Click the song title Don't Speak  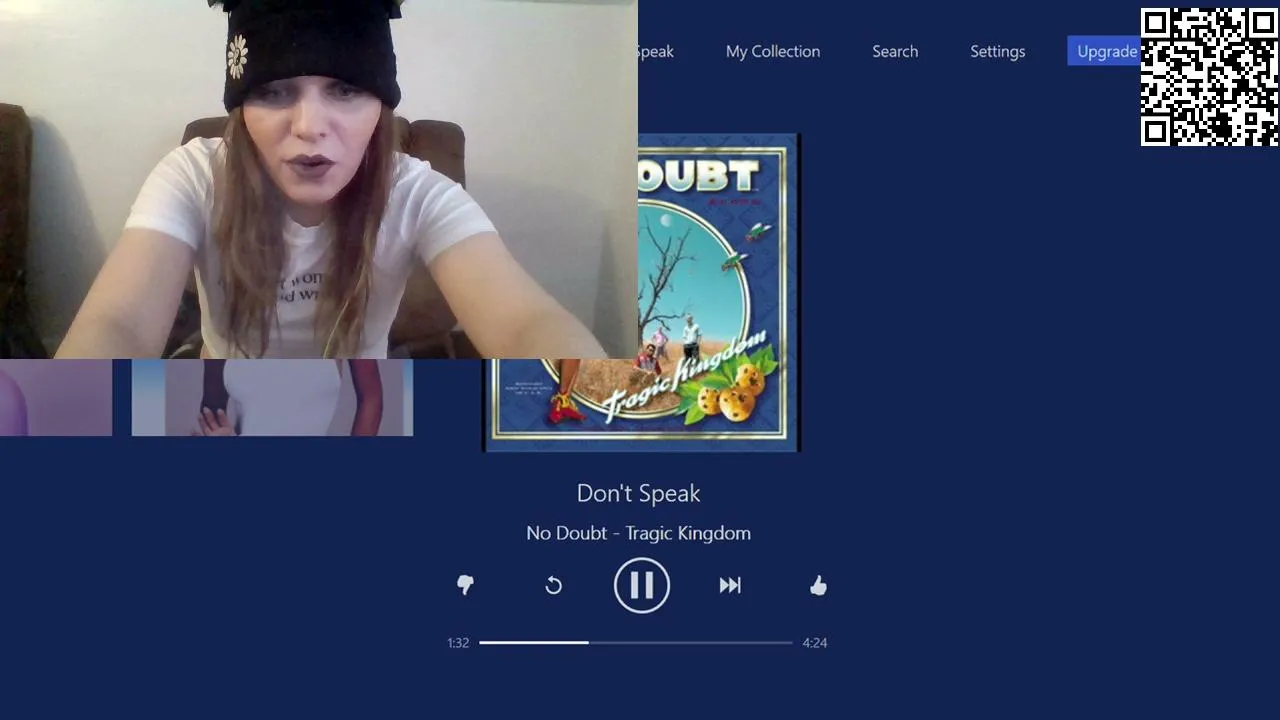tap(638, 493)
